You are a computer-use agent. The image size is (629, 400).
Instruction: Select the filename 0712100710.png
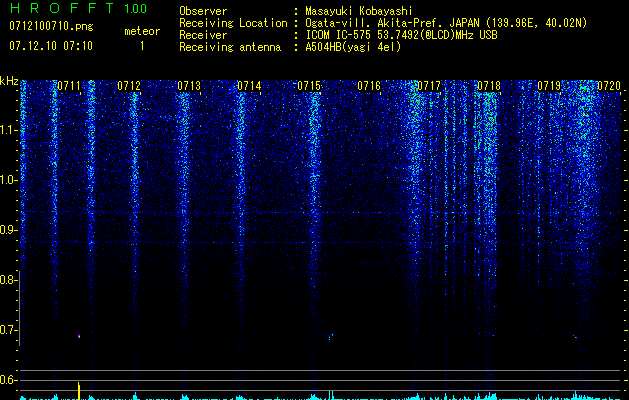51,27
